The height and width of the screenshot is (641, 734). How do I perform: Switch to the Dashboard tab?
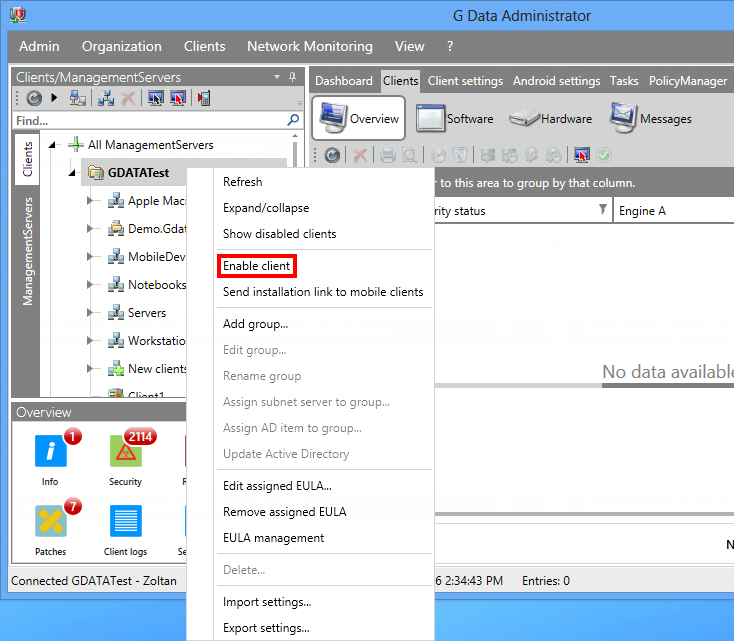pos(344,81)
